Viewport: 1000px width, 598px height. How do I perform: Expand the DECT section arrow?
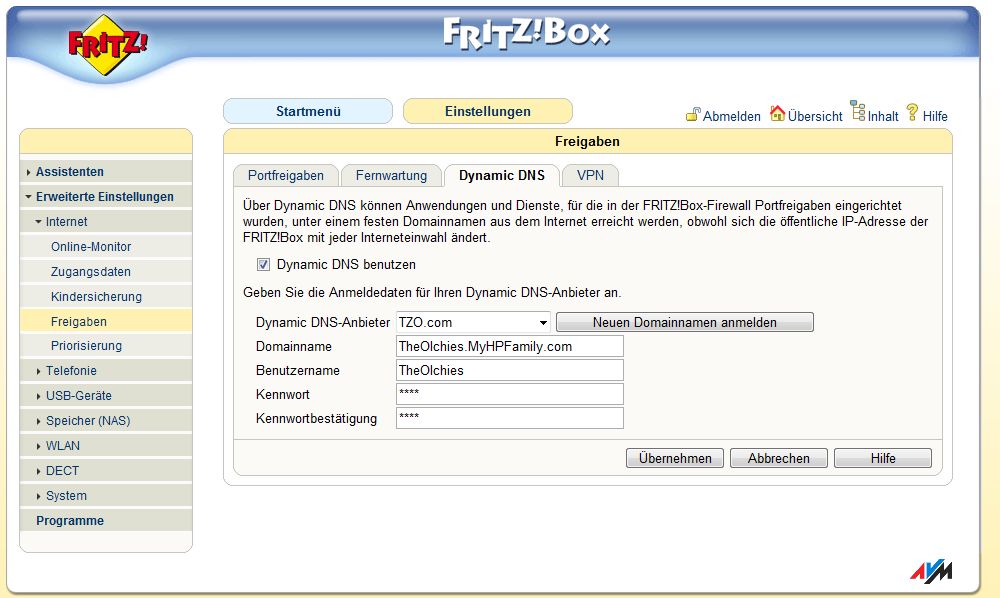coord(39,471)
